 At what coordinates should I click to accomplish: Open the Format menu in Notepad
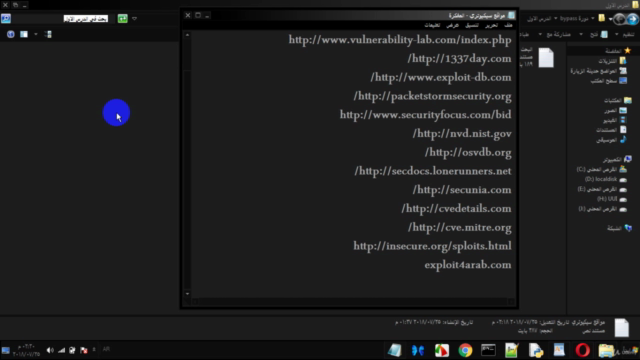472,25
